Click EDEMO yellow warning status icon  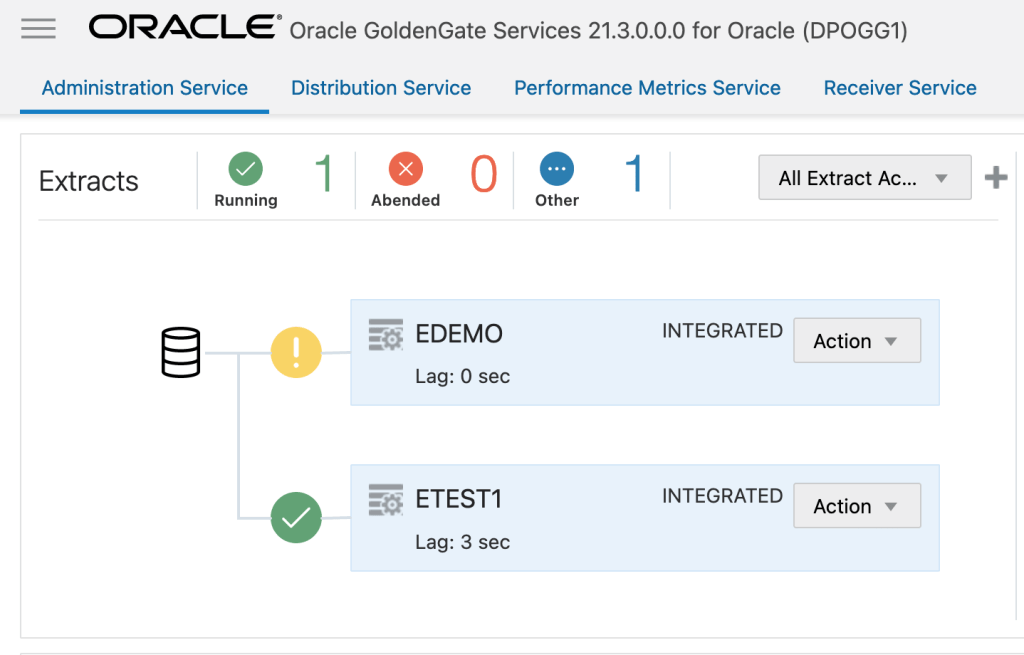click(296, 353)
